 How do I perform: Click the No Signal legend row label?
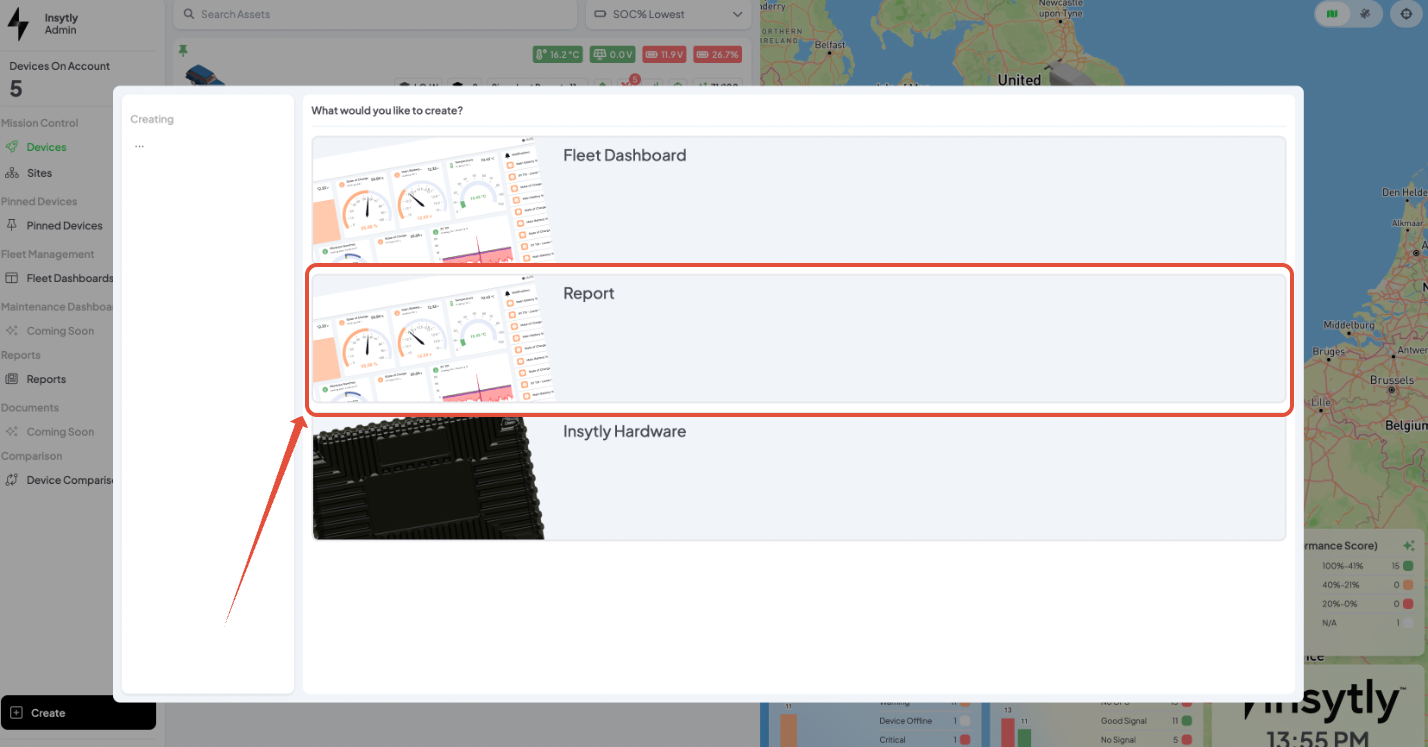[1120, 740]
